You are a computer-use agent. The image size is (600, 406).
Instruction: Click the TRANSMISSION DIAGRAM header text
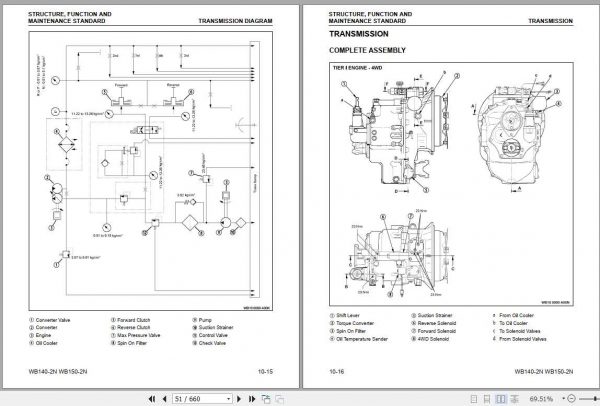235,21
